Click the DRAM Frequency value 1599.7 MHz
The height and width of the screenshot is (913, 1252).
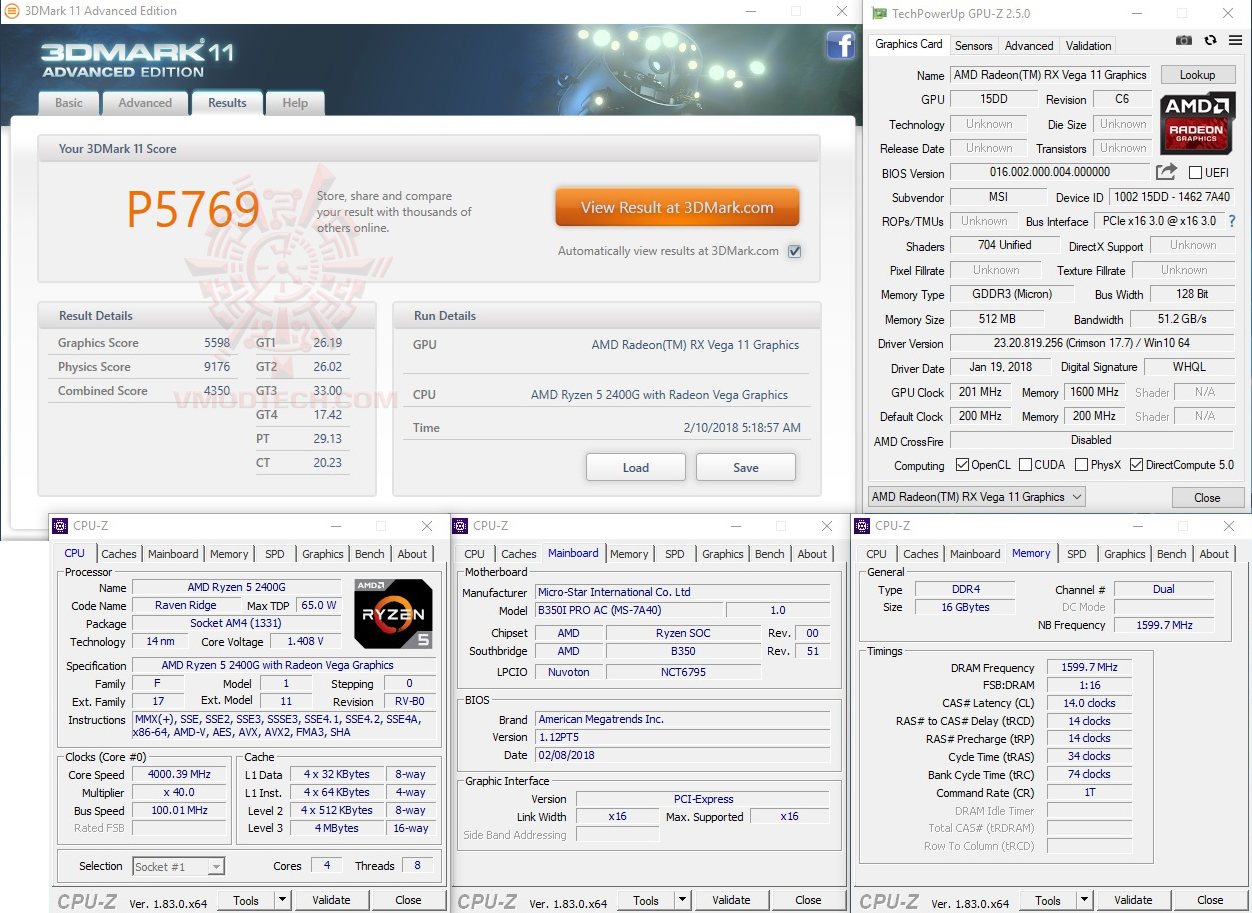pyautogui.click(x=1088, y=667)
